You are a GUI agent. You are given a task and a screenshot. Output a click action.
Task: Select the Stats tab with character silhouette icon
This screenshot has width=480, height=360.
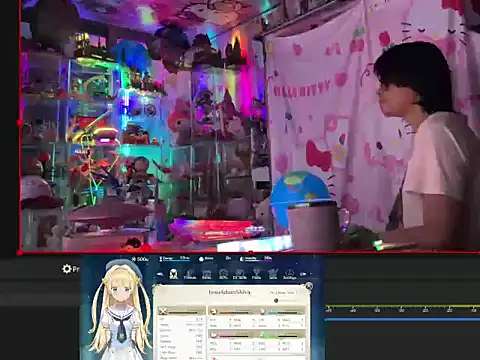(173, 274)
